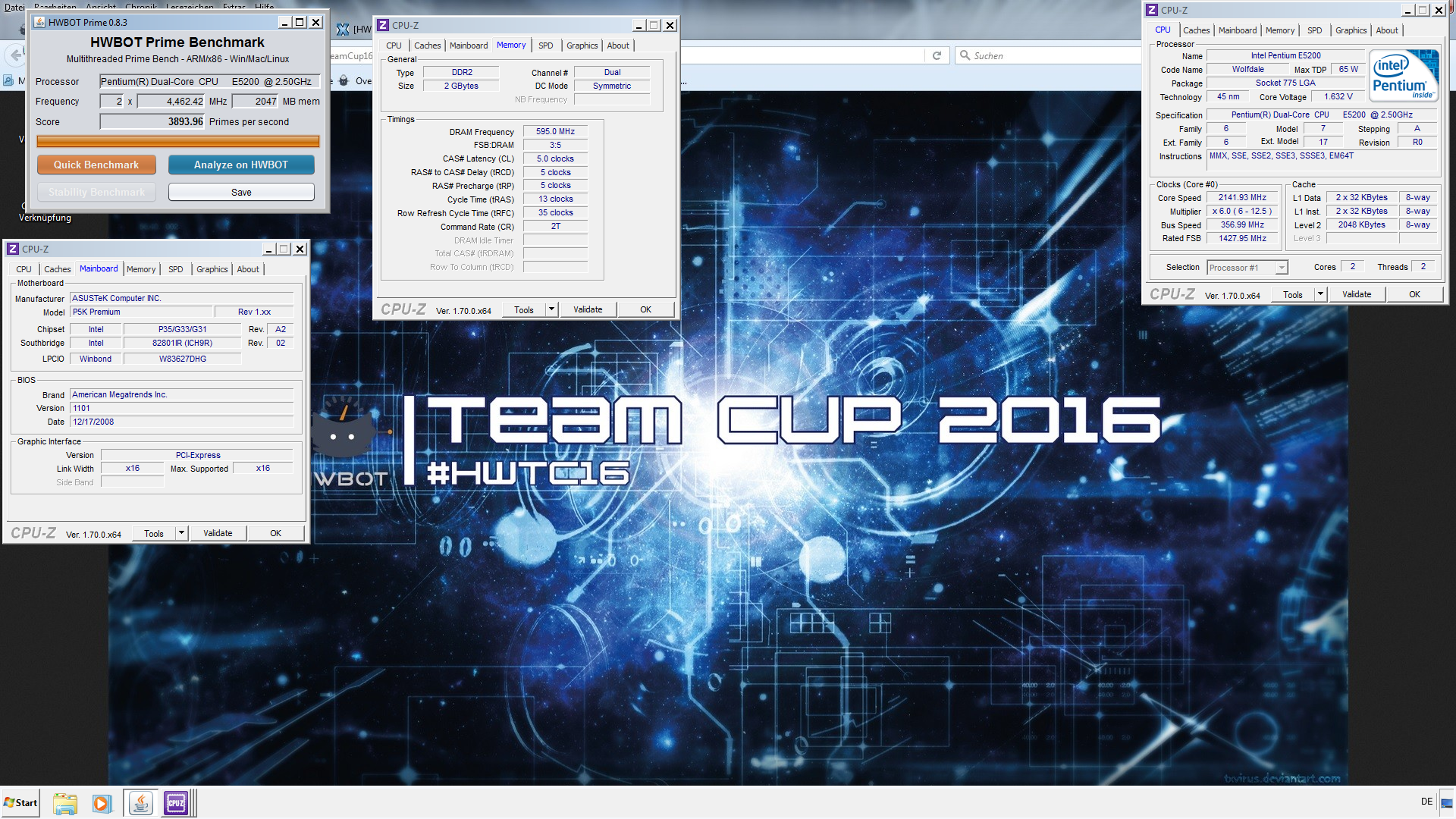Image resolution: width=1456 pixels, height=819 pixels.
Task: Click the magnifier icon in Suchen box
Action: coord(965,55)
